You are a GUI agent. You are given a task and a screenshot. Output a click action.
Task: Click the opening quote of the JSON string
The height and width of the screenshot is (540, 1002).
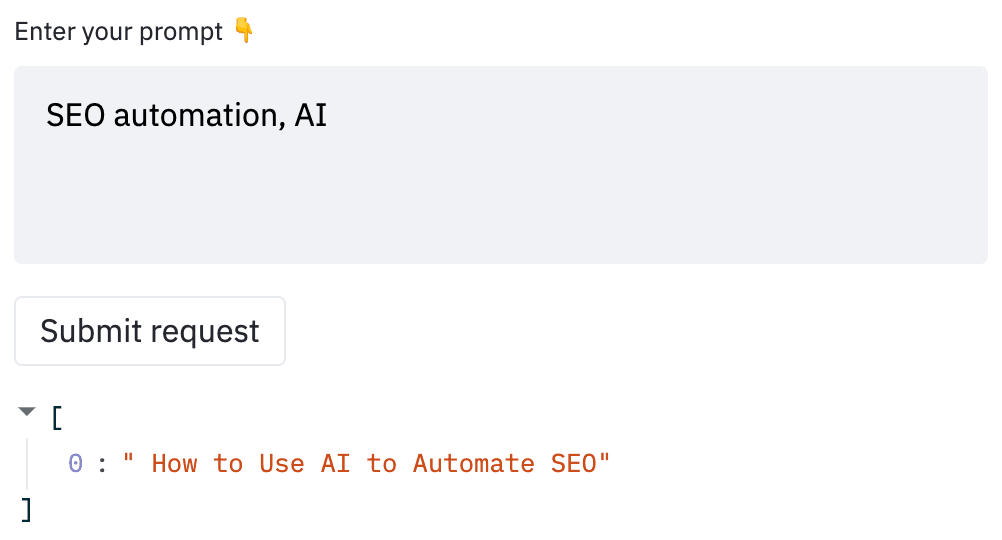[x=128, y=459]
